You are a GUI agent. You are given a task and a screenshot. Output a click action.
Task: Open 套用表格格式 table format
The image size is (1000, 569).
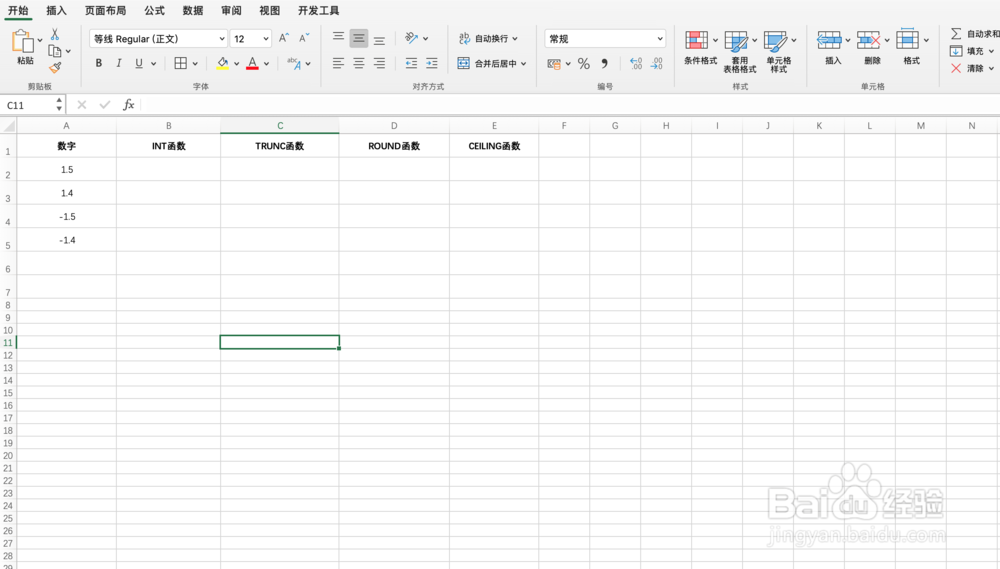pyautogui.click(x=739, y=52)
